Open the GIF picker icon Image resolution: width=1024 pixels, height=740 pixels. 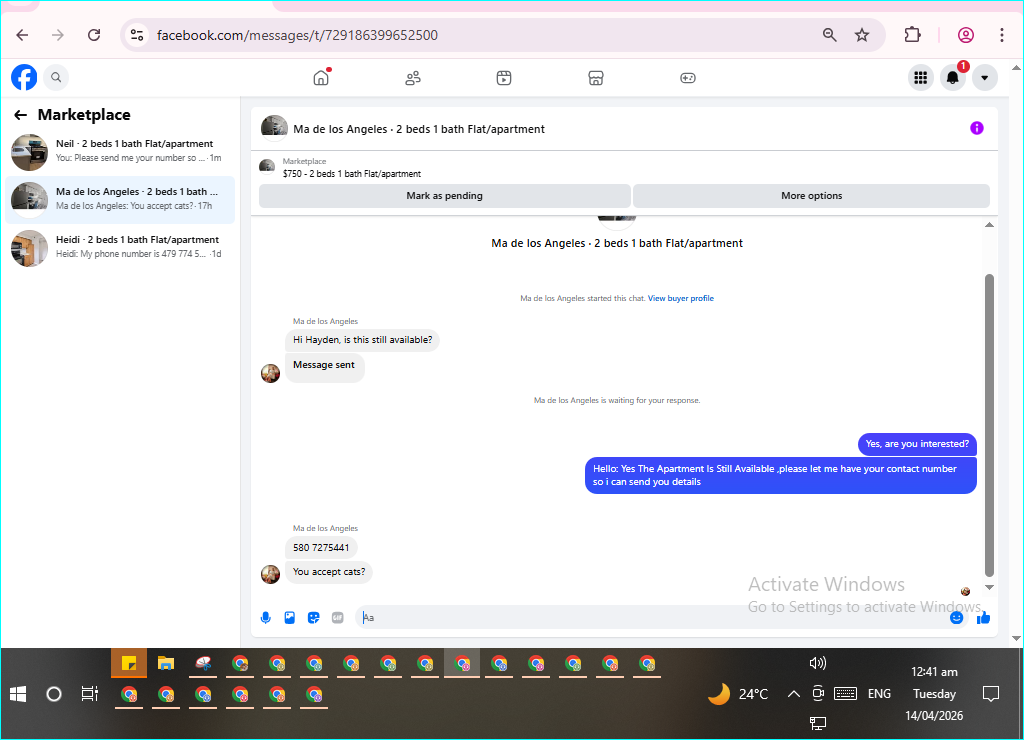337,617
